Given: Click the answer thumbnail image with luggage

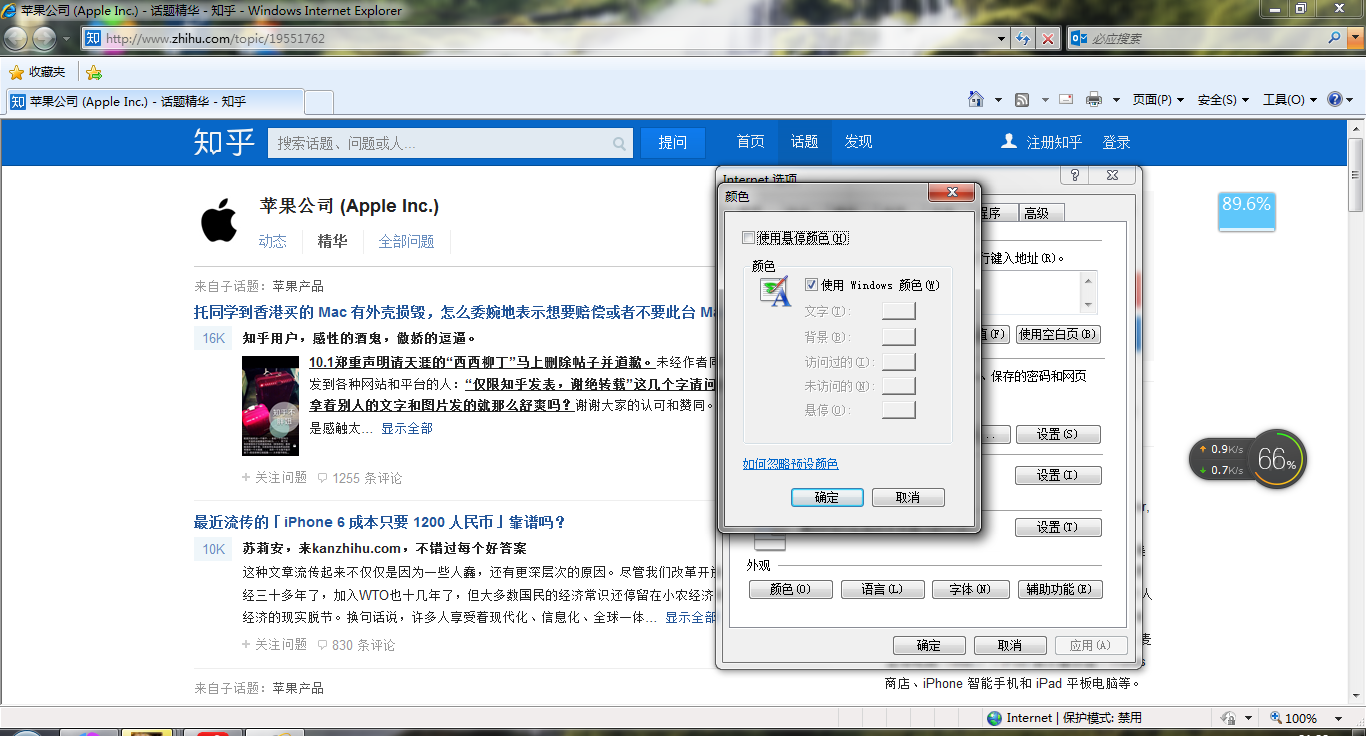Looking at the screenshot, I should tap(270, 406).
